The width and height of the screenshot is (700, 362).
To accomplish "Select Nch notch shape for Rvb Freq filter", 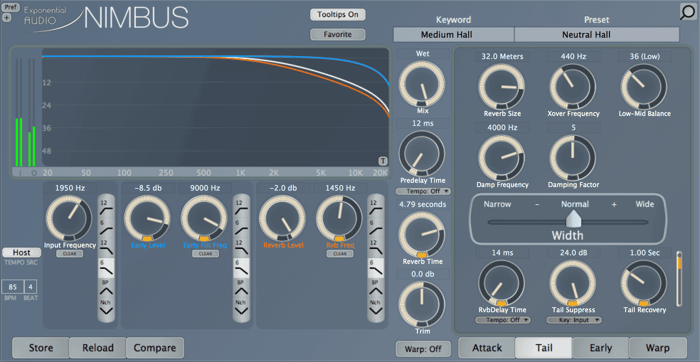I will point(376,308).
